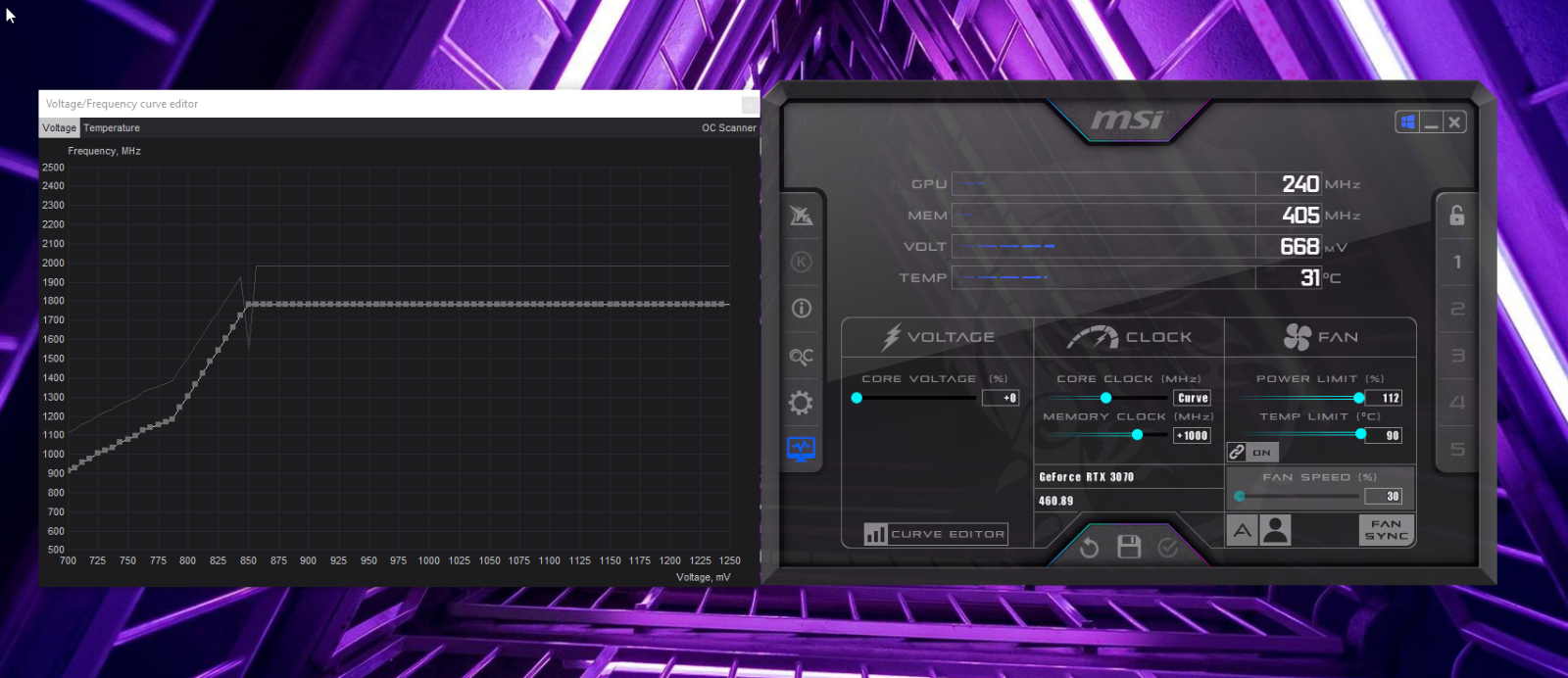Click the Core Clock slider handle

click(1105, 398)
